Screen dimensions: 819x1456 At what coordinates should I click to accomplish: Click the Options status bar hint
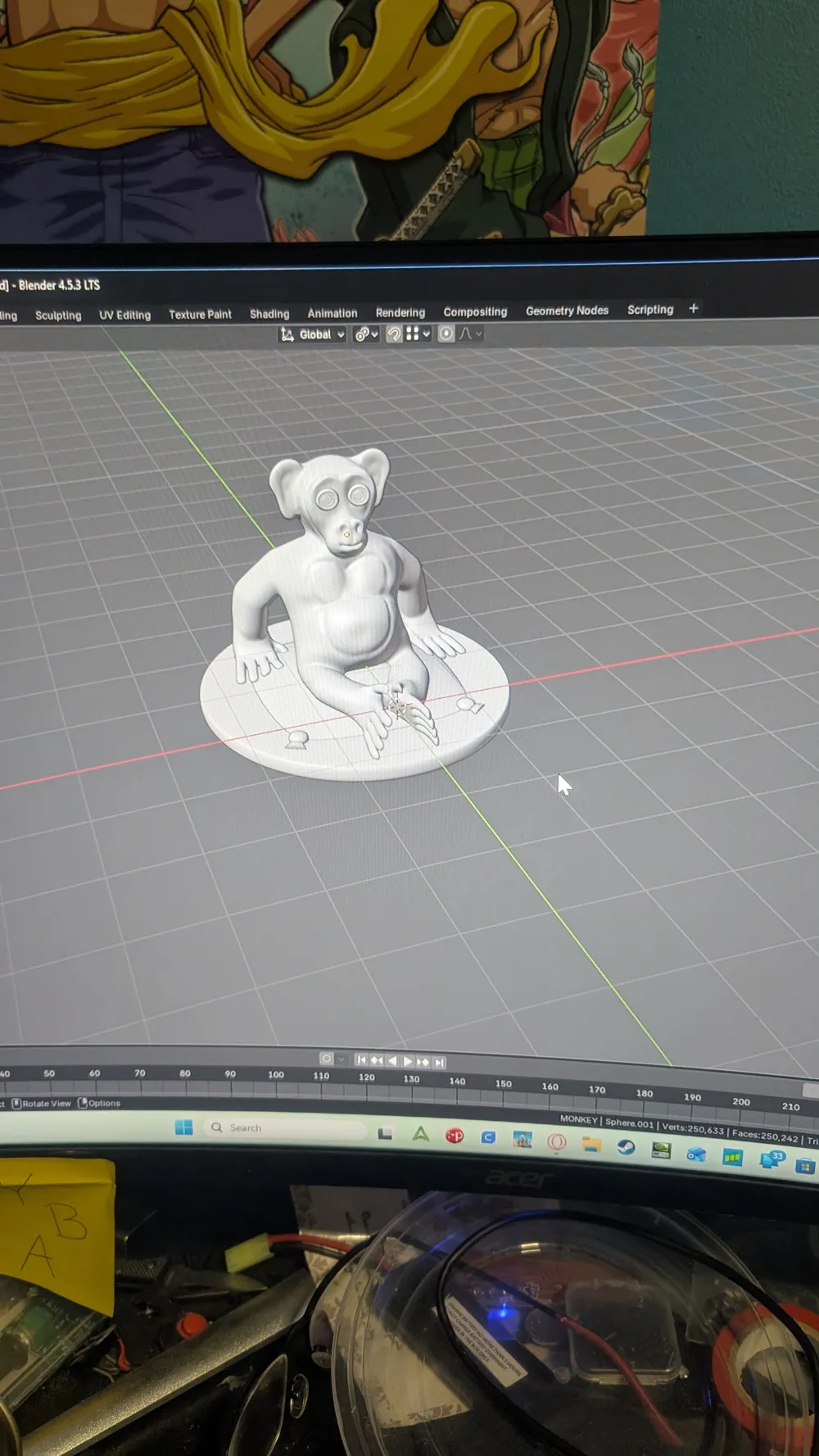coord(99,1103)
